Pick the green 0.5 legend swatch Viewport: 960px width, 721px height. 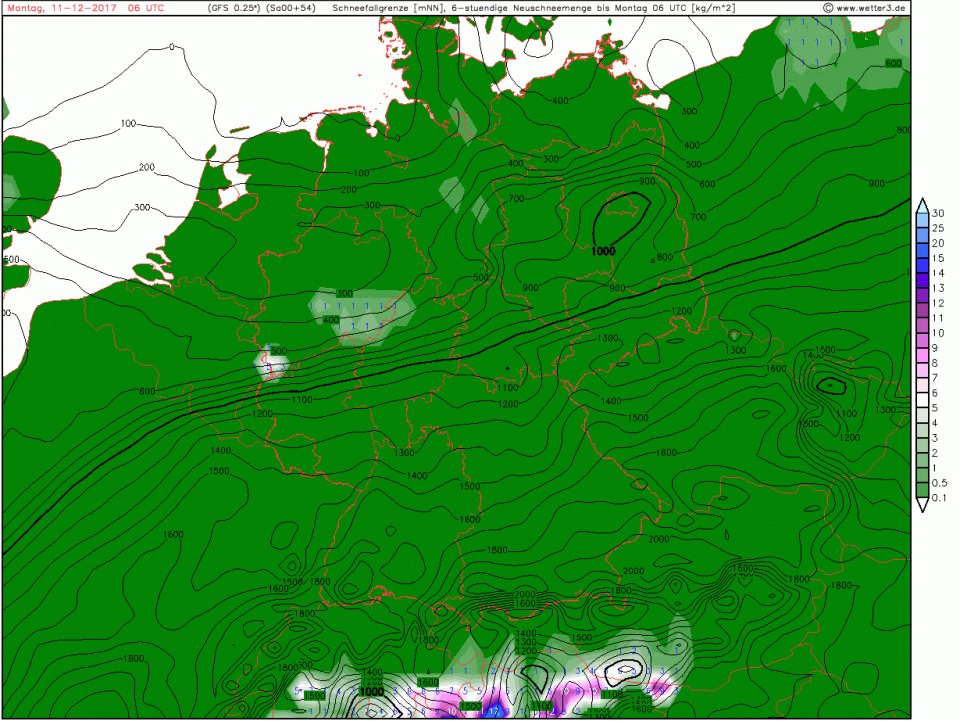(x=921, y=475)
